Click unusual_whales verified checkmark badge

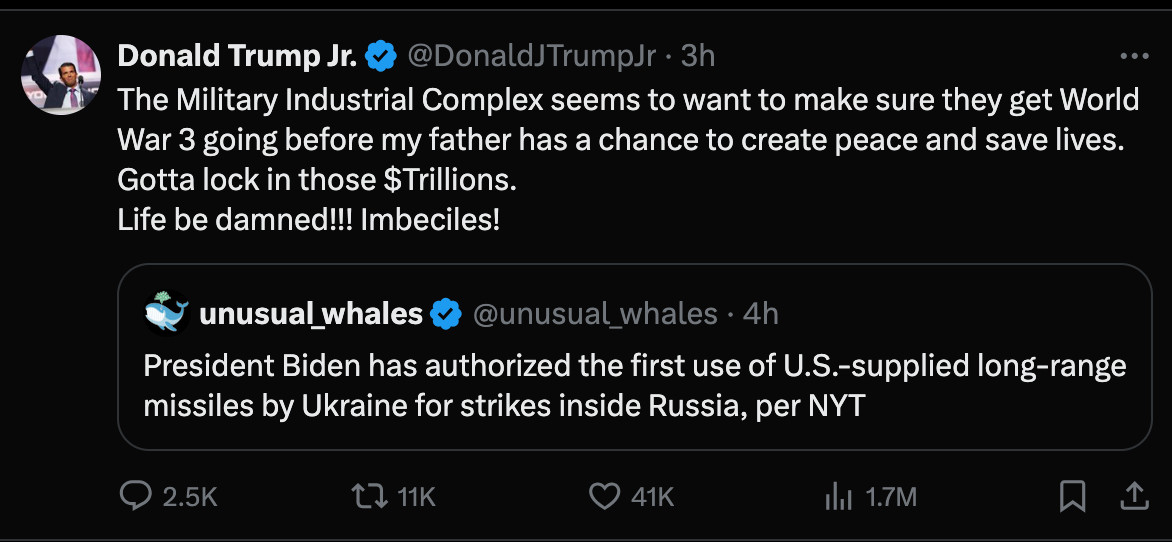tap(446, 314)
